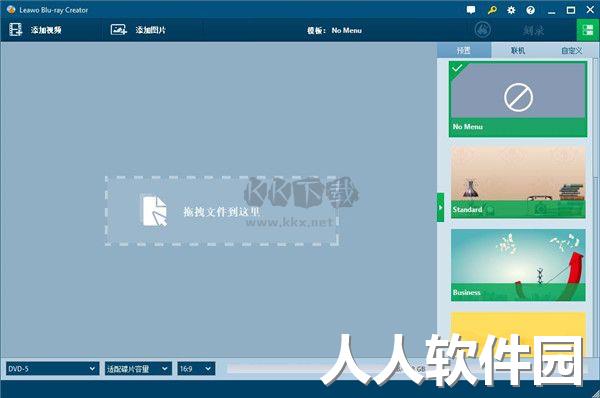Switch to the 联机 online tab

click(x=518, y=50)
